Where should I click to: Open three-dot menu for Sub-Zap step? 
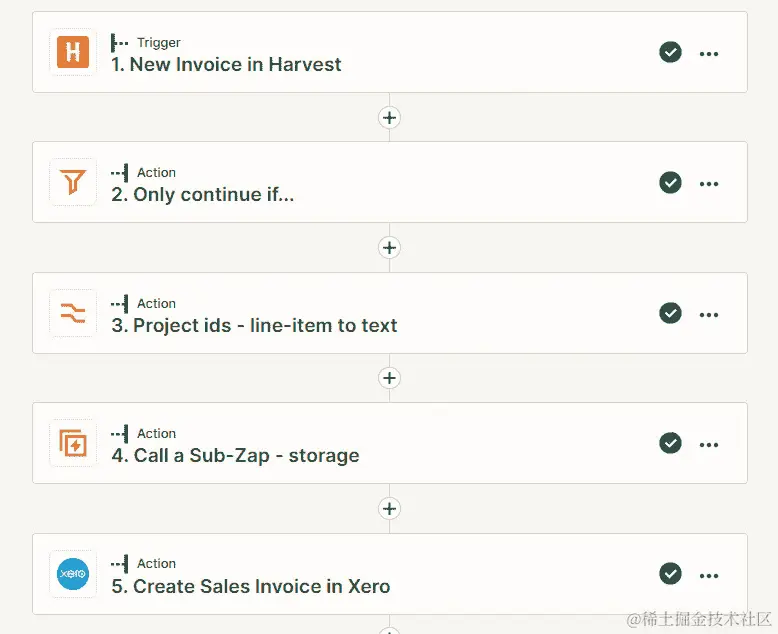coord(709,444)
